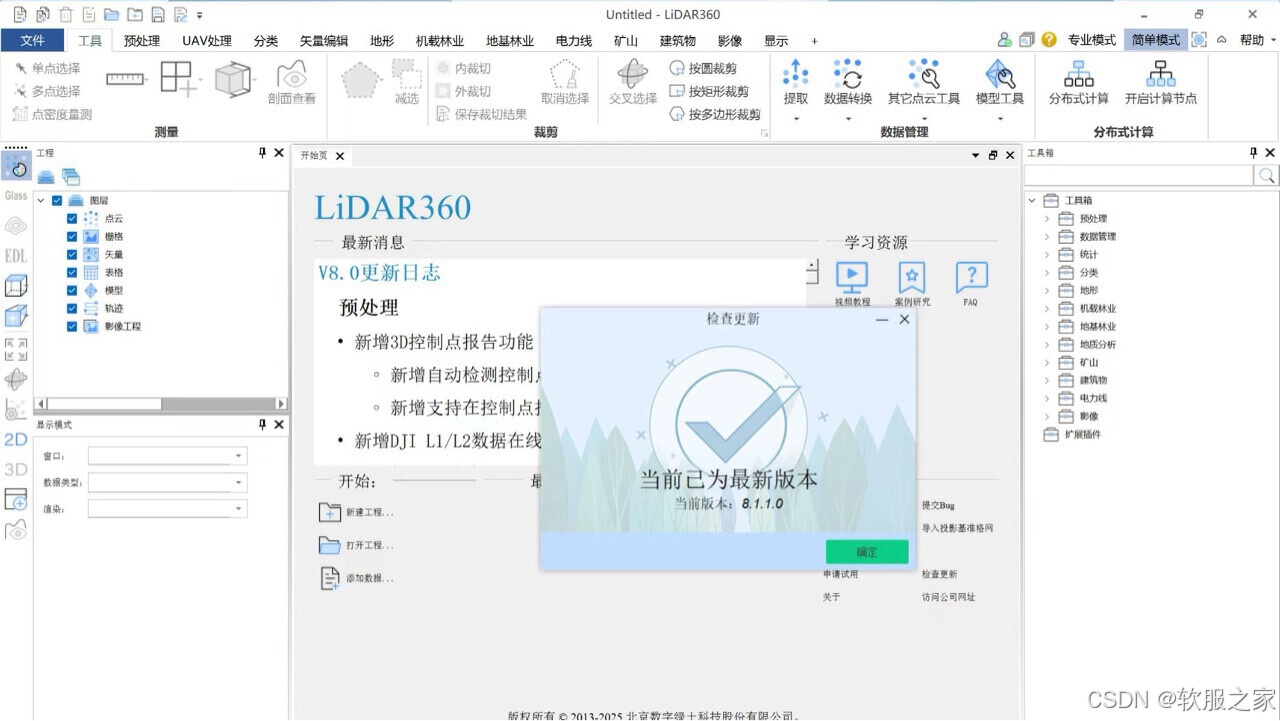Switch to 建筑物 ribbon tab

[x=678, y=41]
